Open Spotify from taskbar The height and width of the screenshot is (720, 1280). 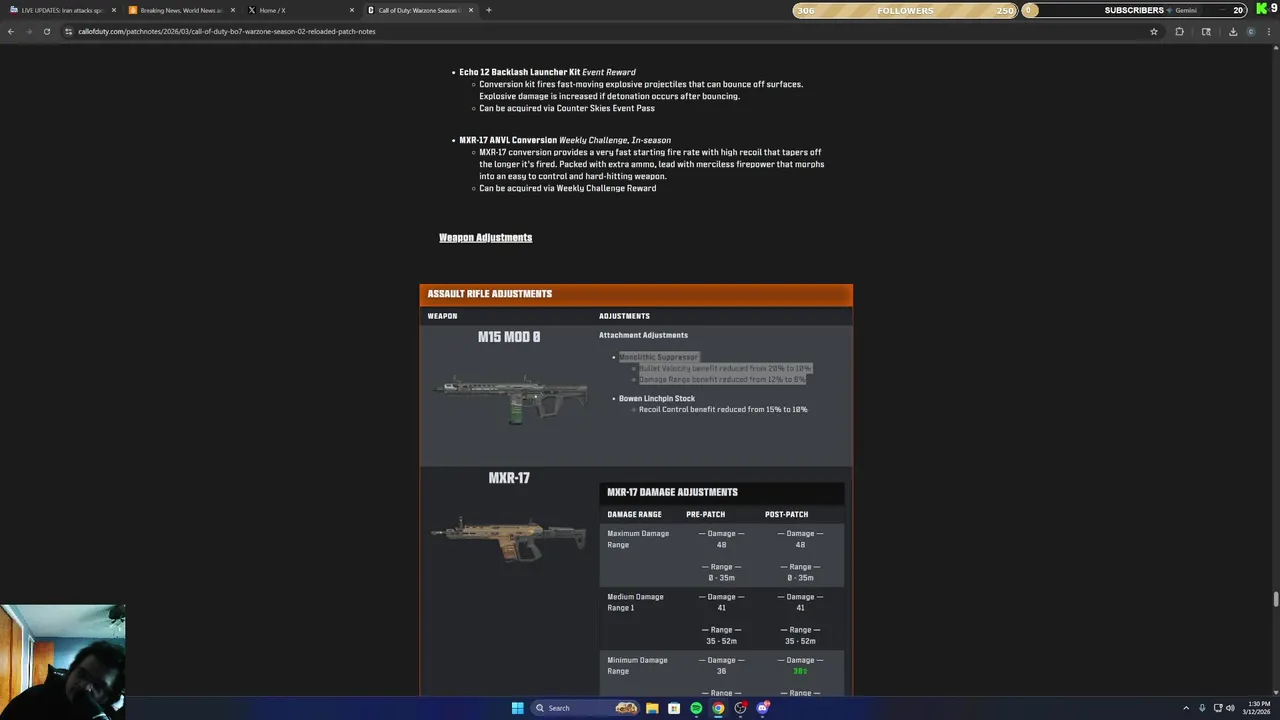[696, 708]
